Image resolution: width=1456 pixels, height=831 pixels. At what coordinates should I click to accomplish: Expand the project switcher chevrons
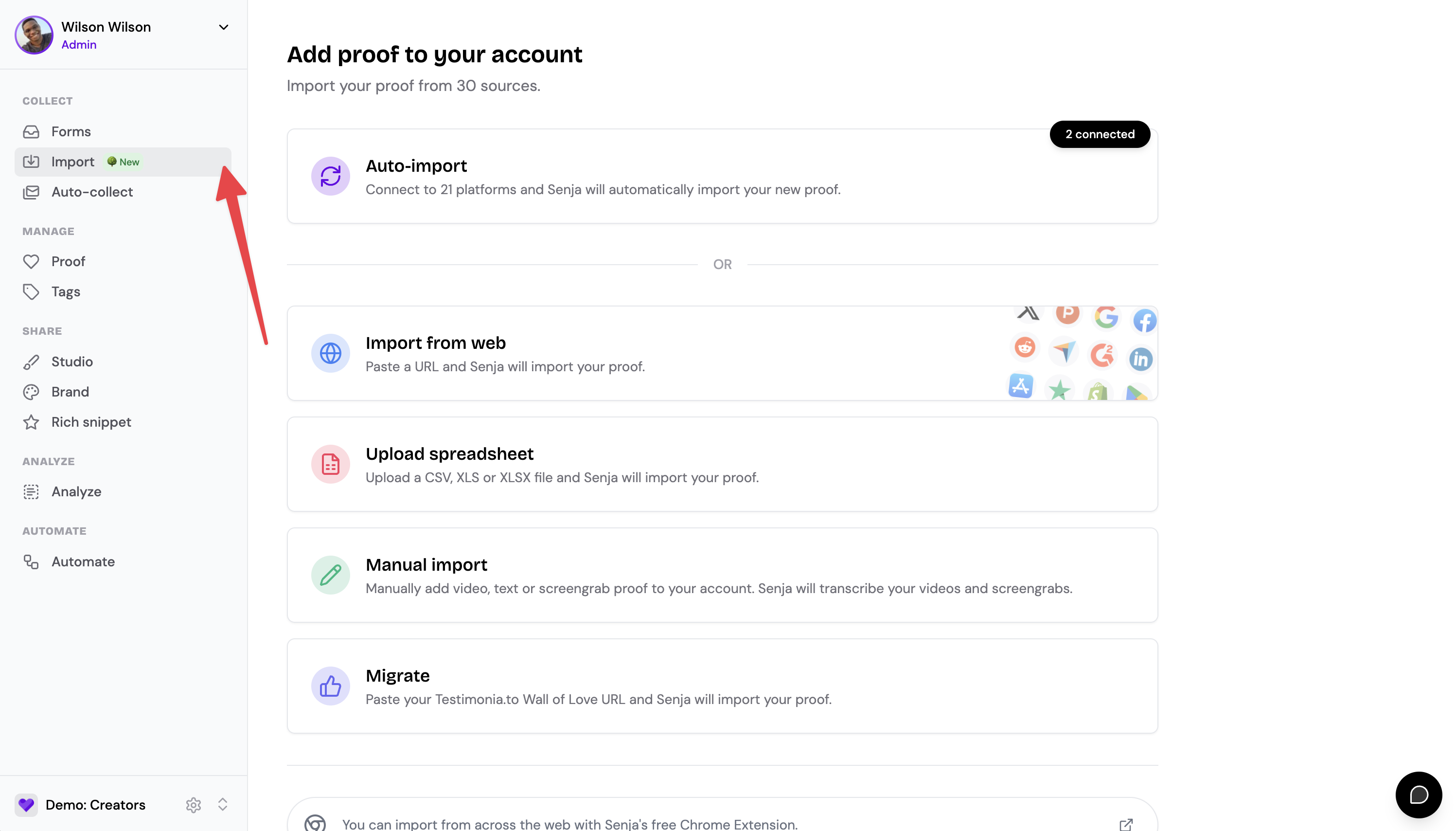222,805
